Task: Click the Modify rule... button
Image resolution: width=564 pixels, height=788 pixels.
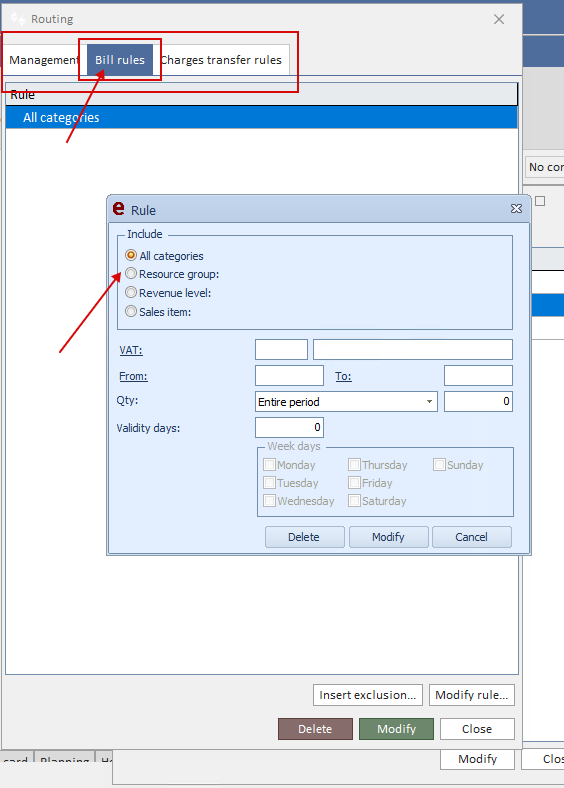Action: [x=472, y=695]
